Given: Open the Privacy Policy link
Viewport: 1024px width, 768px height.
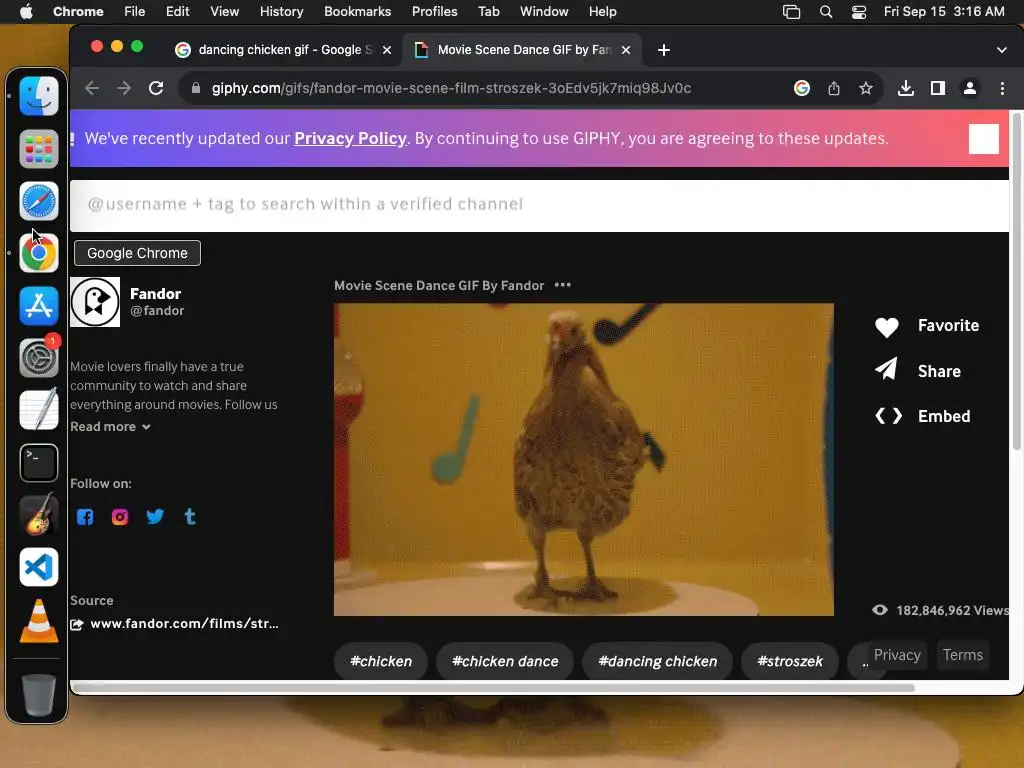Looking at the screenshot, I should (350, 138).
